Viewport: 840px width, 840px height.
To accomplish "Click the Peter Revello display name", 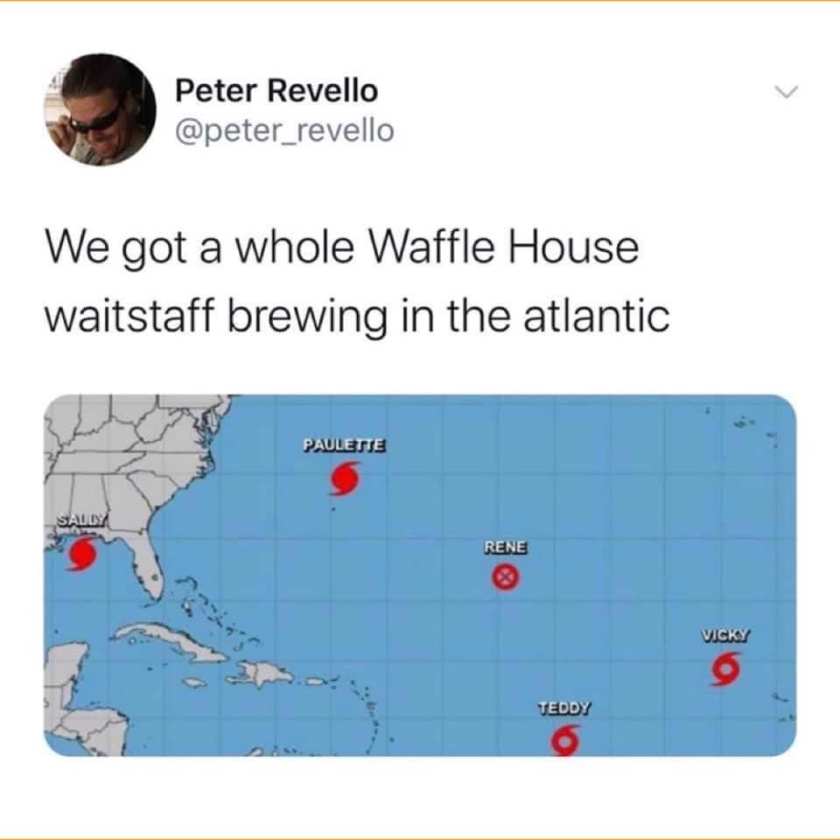I will coord(276,90).
